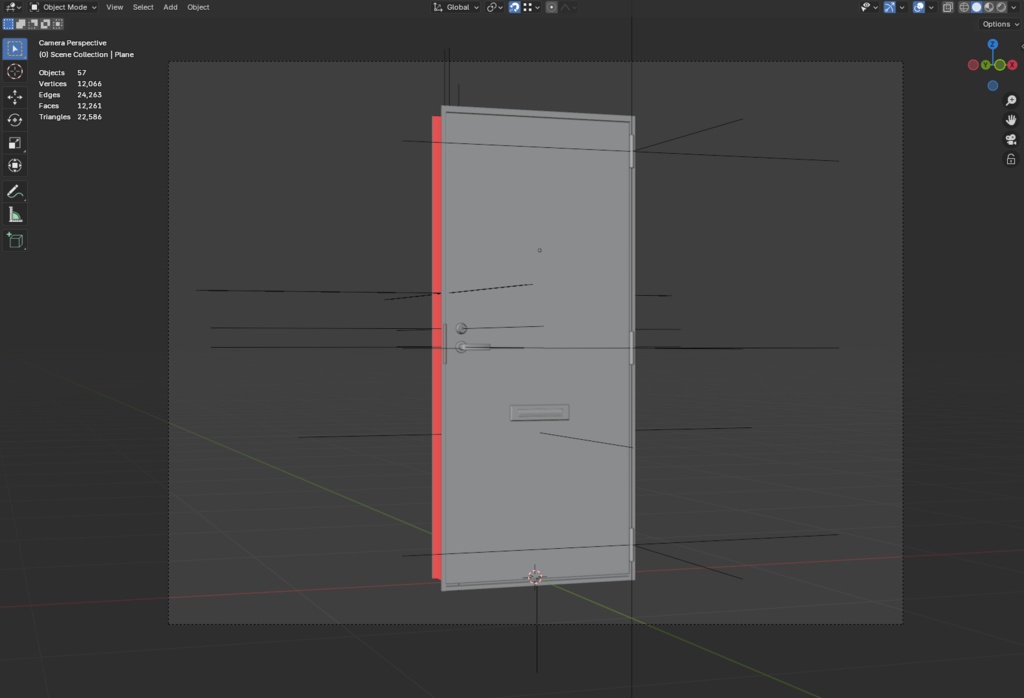Open the Object Mode dropdown
Viewport: 1024px width, 698px height.
point(63,7)
